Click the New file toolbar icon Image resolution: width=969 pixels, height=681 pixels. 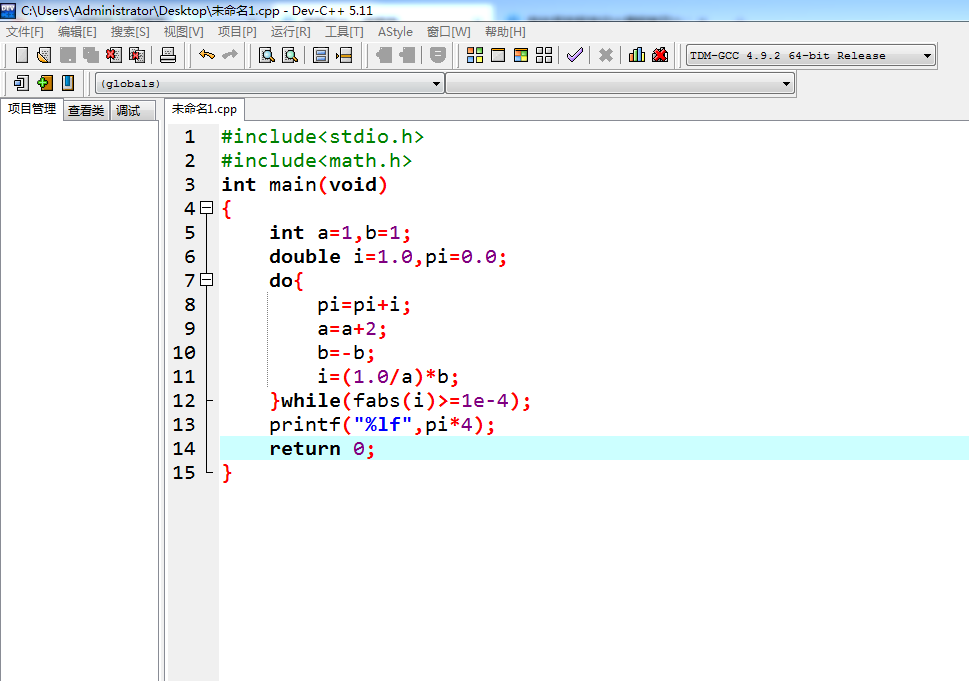tap(22, 55)
